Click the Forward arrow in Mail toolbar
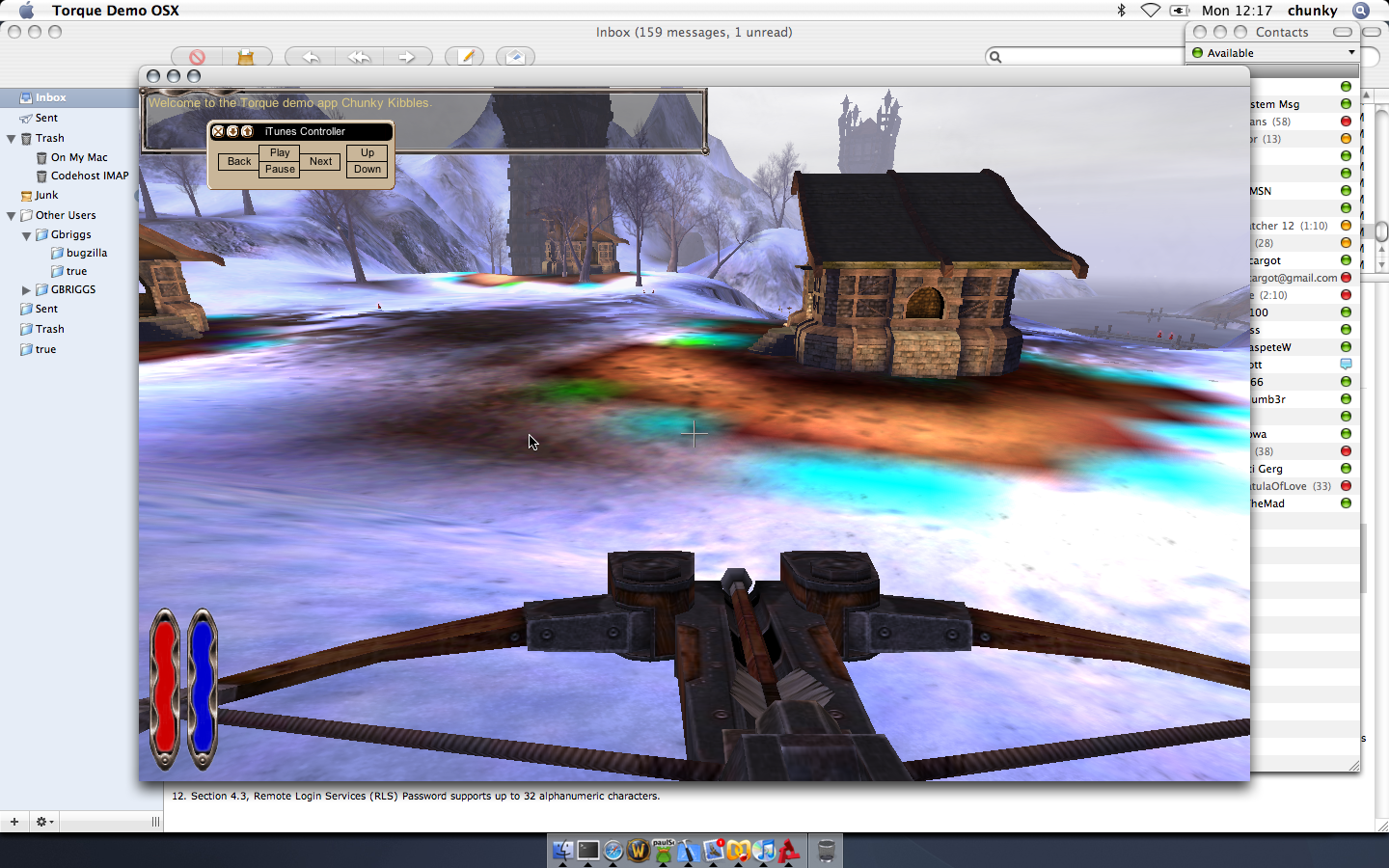This screenshot has width=1389, height=868. point(407,57)
